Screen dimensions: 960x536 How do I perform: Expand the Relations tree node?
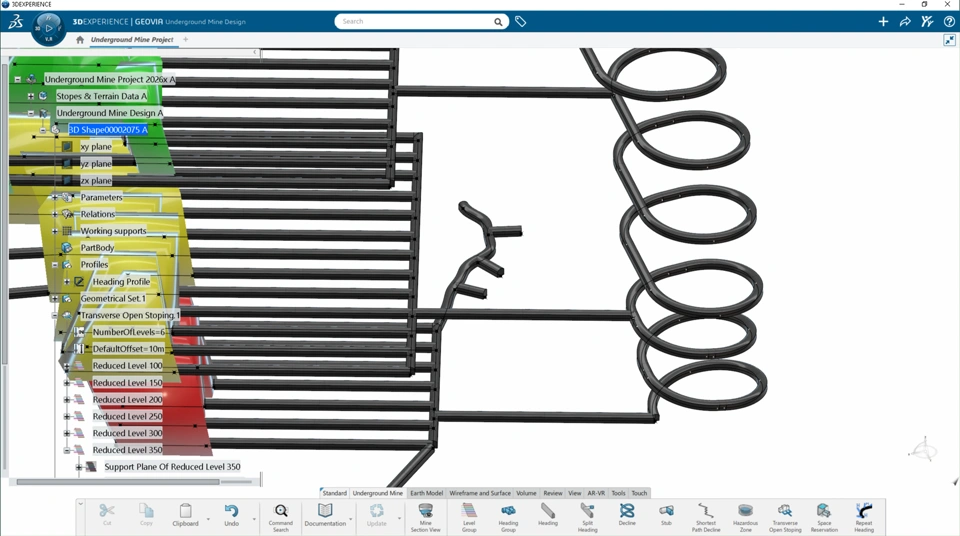click(54, 214)
